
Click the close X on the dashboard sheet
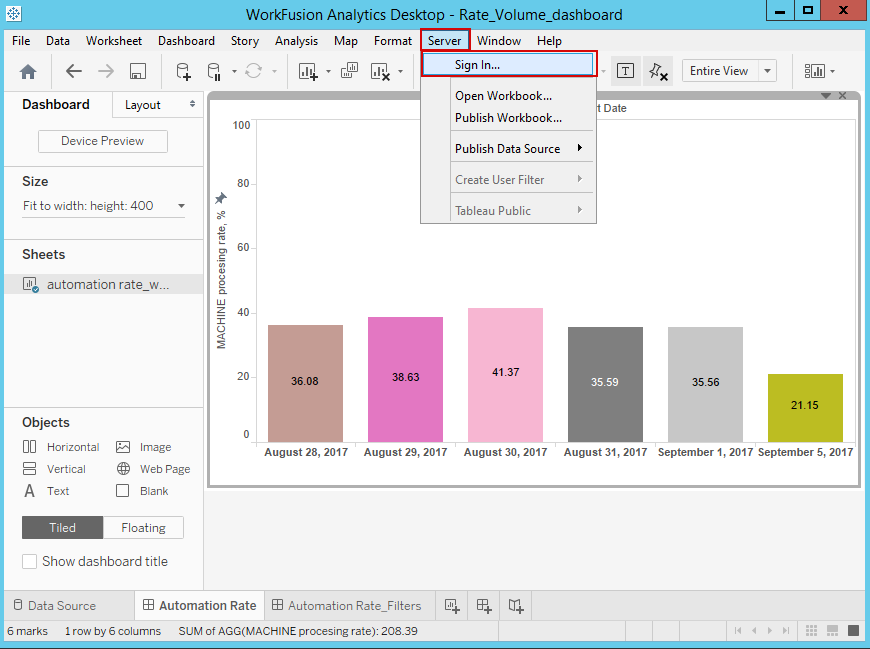click(x=842, y=96)
